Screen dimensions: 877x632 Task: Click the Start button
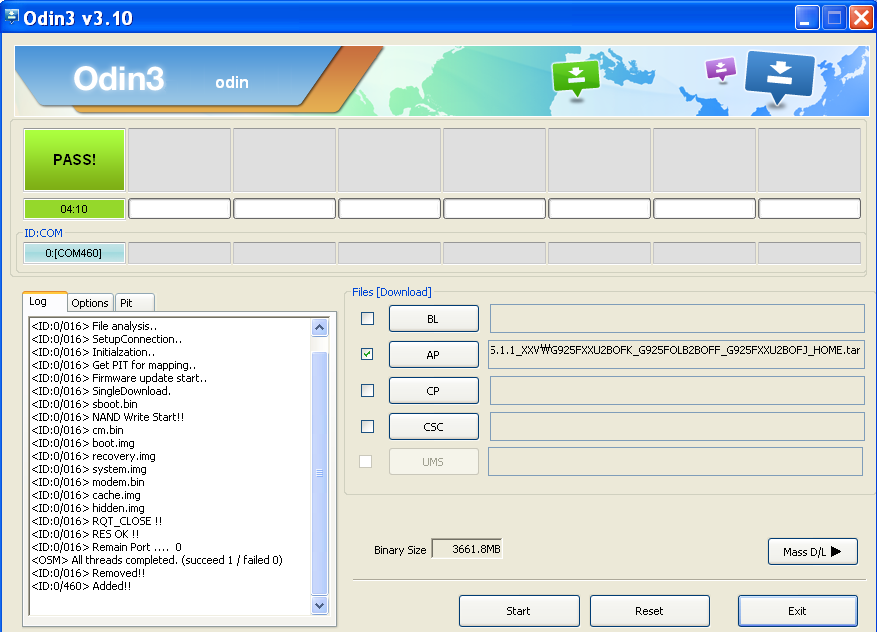click(x=519, y=611)
